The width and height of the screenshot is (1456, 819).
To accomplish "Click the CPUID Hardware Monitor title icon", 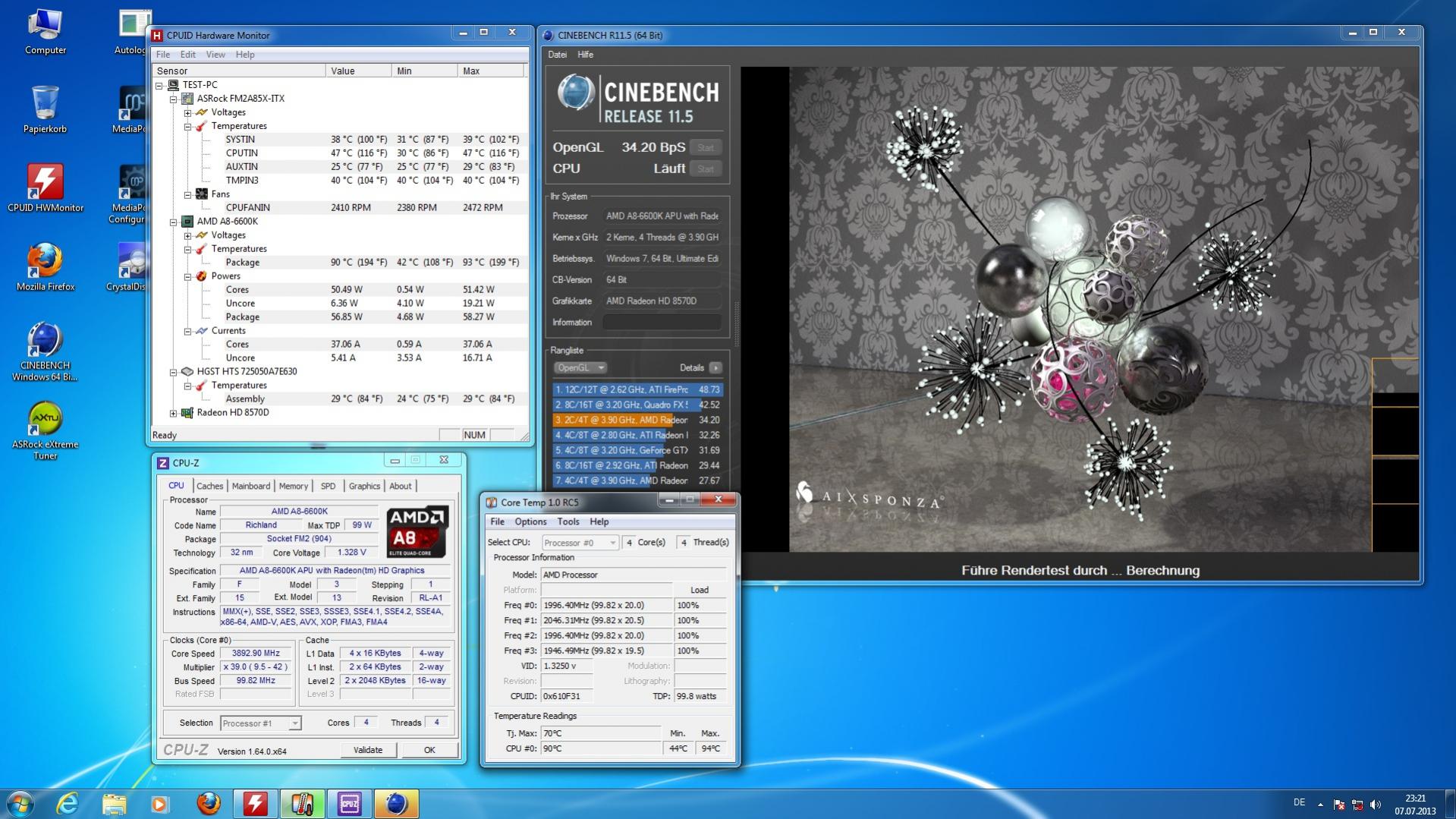I will pos(157,35).
